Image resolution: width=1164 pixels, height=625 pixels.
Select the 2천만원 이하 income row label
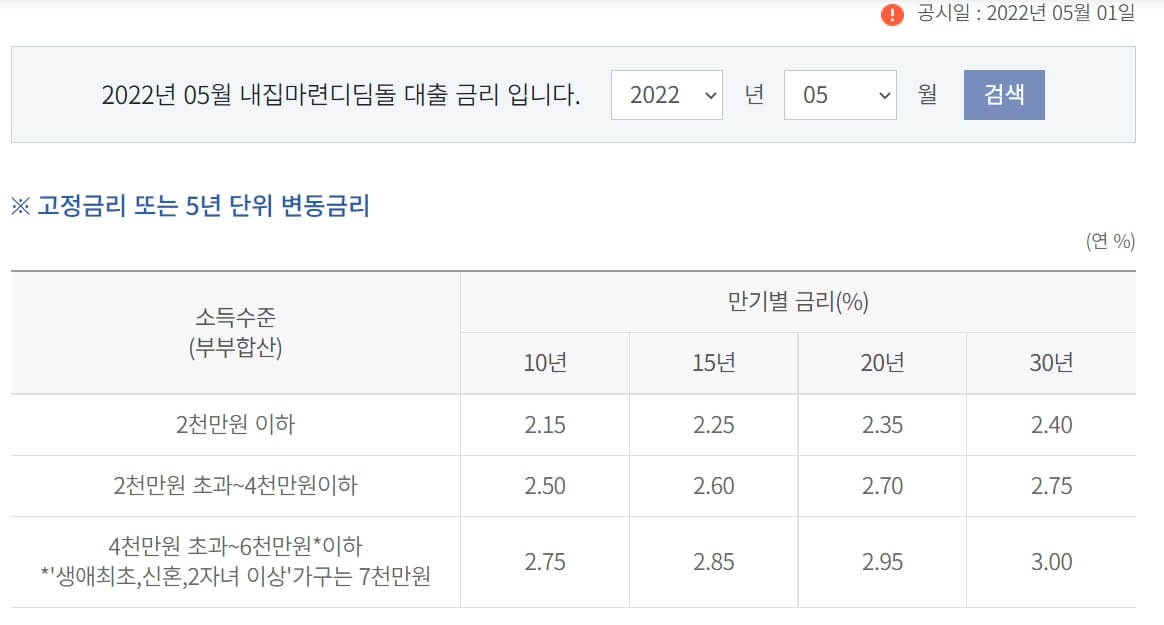point(234,424)
